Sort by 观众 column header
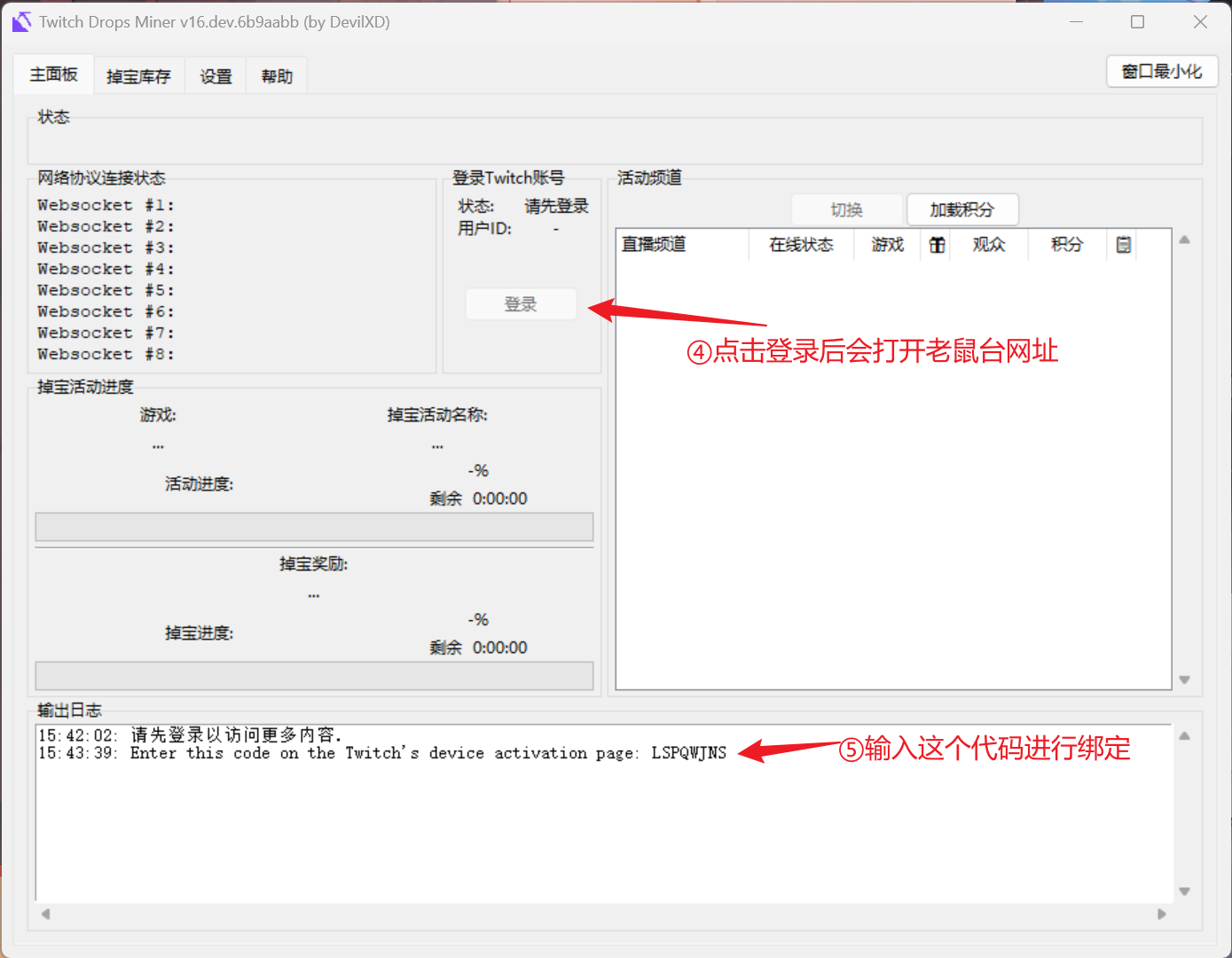 click(x=989, y=245)
